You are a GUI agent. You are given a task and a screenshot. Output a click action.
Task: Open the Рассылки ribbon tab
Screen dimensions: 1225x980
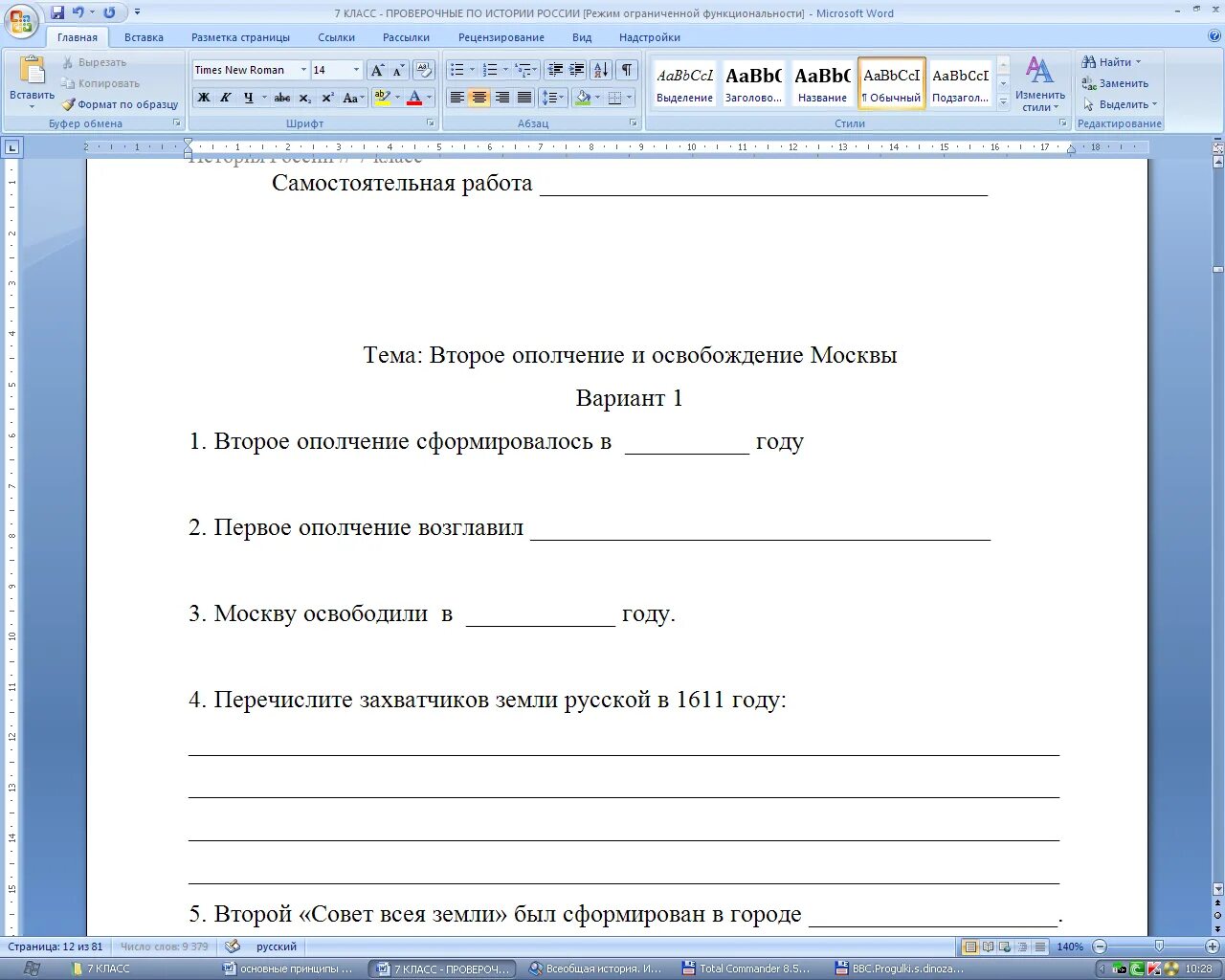pyautogui.click(x=406, y=37)
